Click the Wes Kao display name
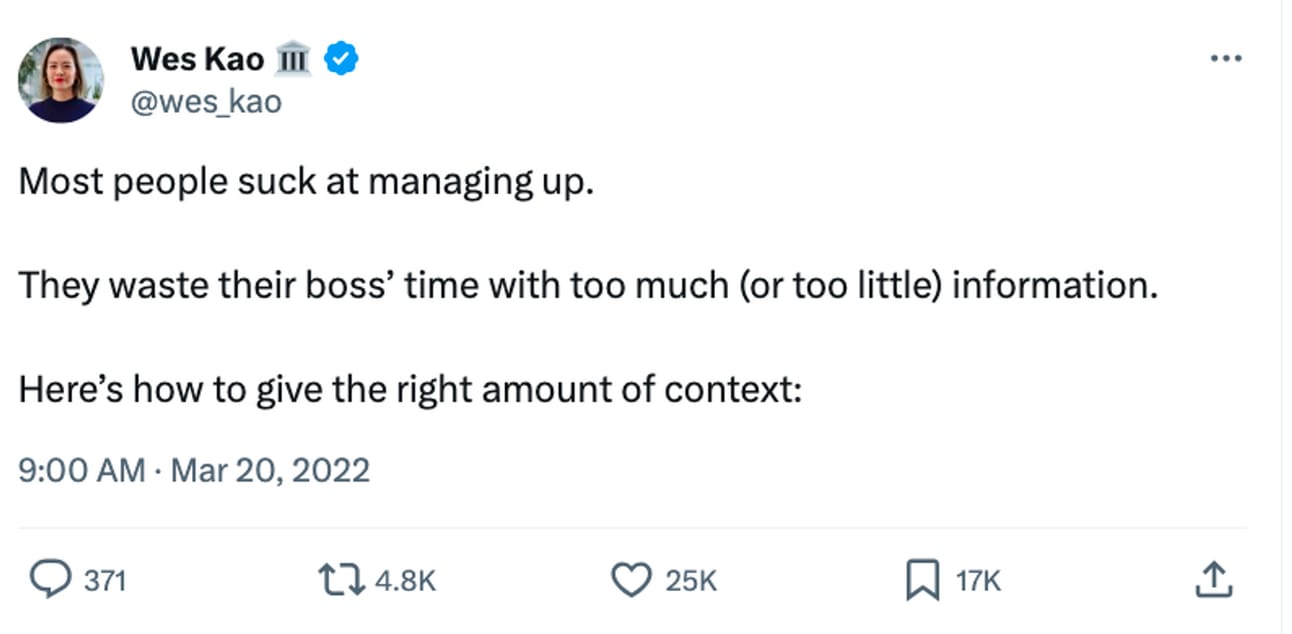This screenshot has width=1292, height=634. tap(197, 60)
